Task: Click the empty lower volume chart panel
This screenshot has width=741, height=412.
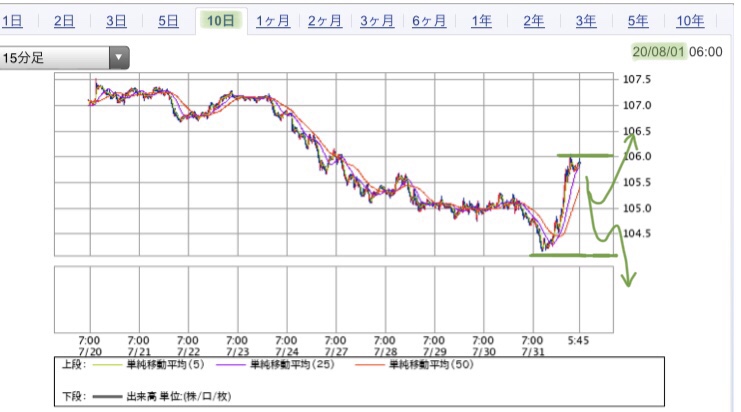Action: click(x=334, y=300)
